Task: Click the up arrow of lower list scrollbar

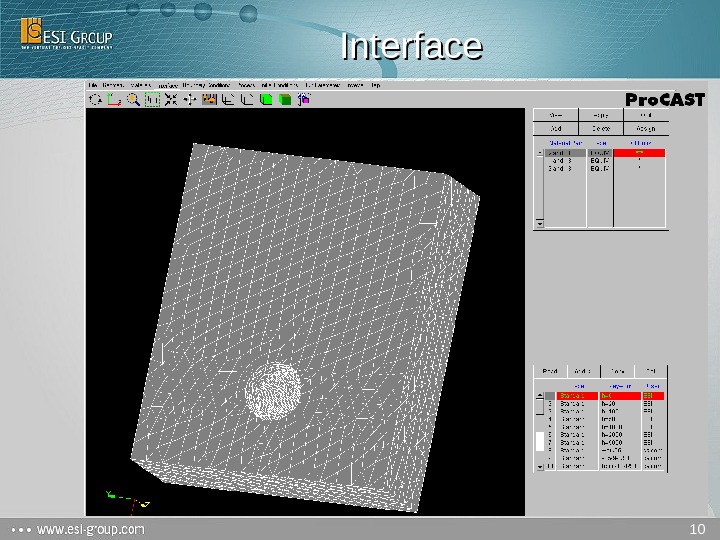Action: coord(540,395)
